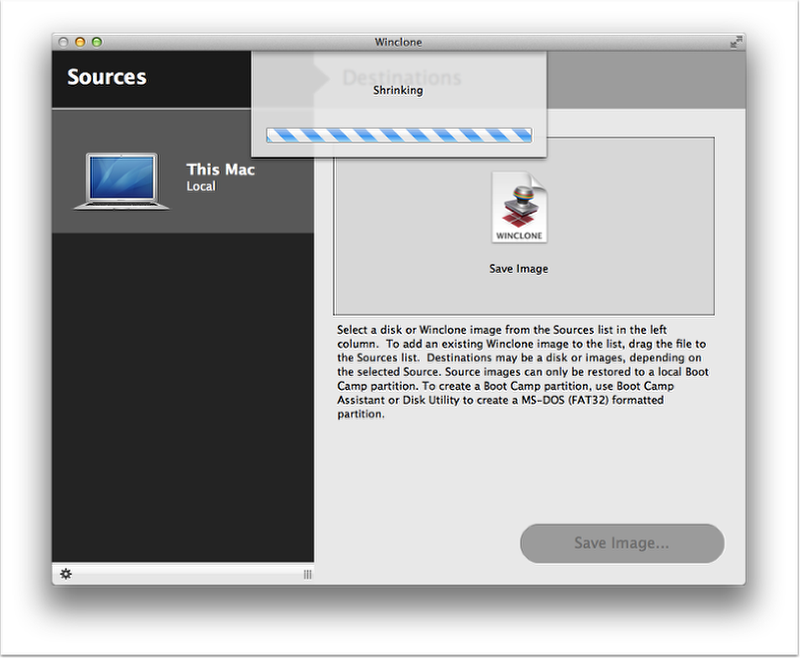Minimize the window using the yellow button
800x658 pixels.
tap(80, 42)
